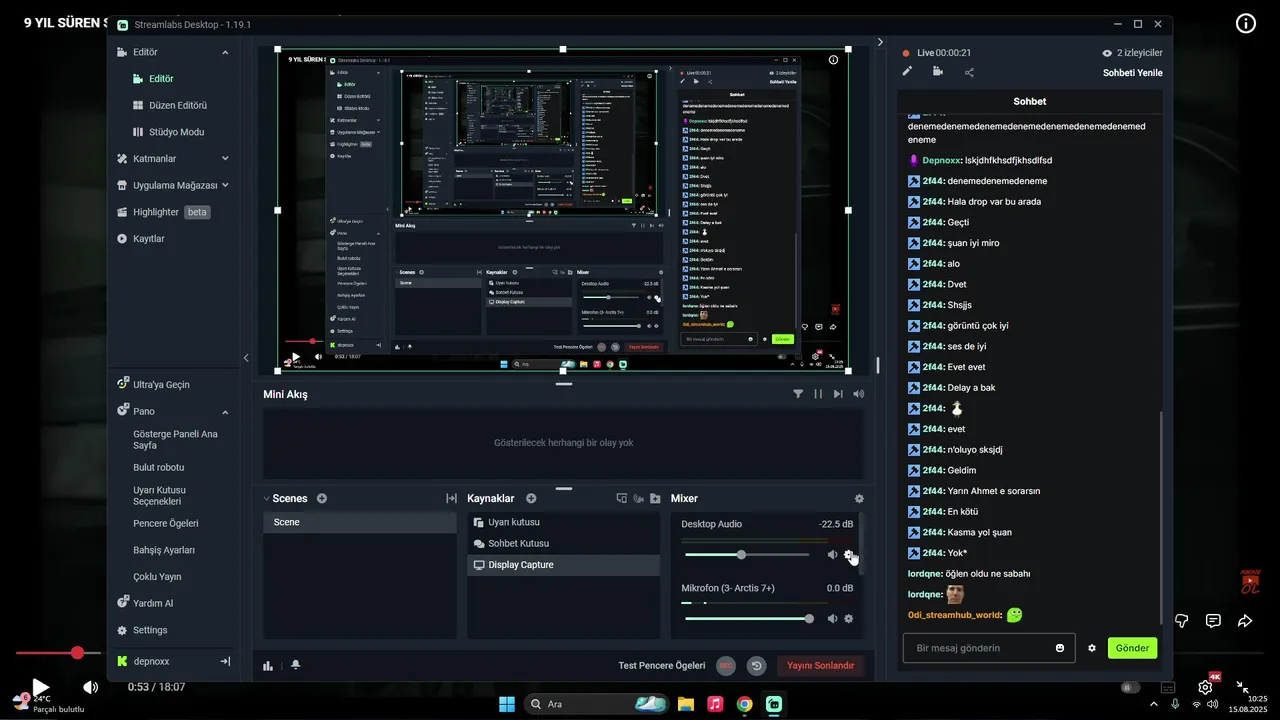Collapse the Scenes panel chevron

tap(267, 498)
